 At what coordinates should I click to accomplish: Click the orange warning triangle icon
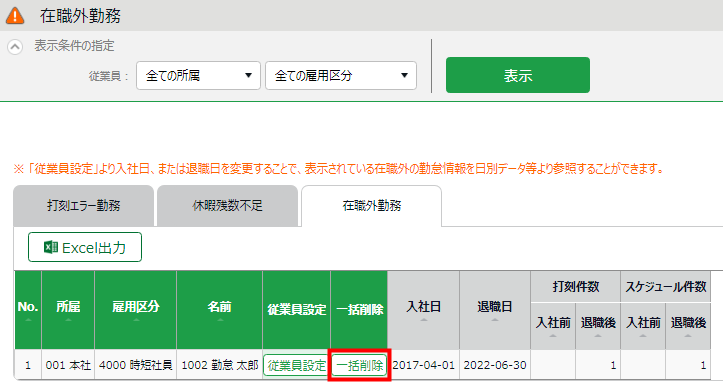click(15, 15)
